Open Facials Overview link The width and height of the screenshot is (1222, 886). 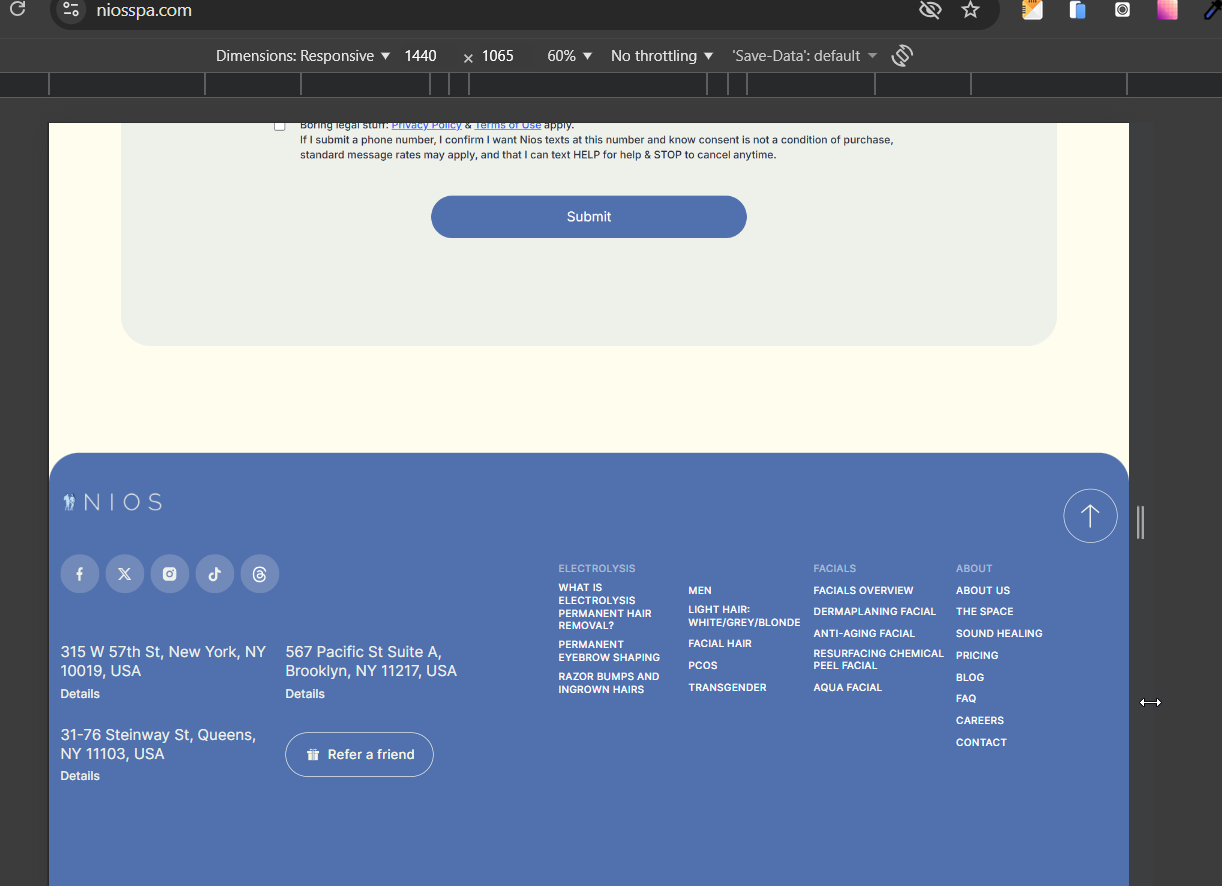(x=863, y=591)
